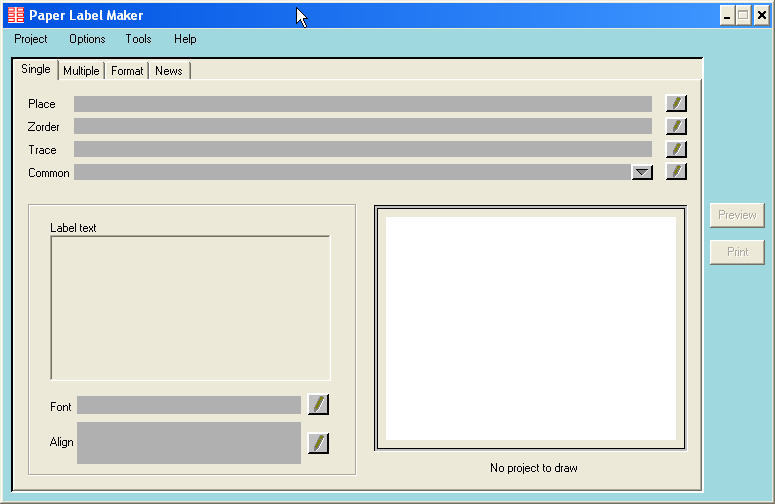Click the pencil edit icon beside Common
Image resolution: width=775 pixels, height=504 pixels.
click(677, 171)
